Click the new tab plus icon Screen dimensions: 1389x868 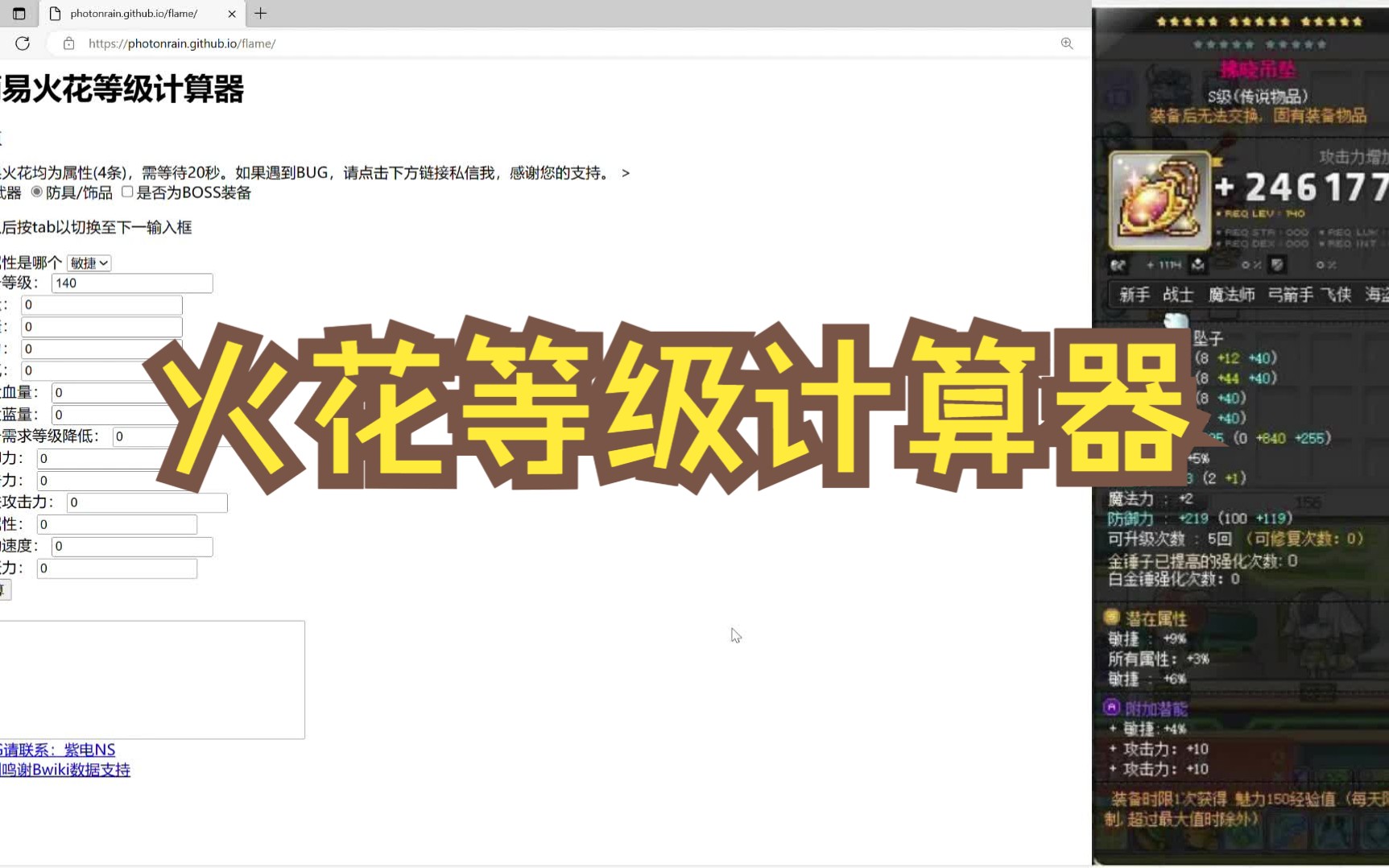[259, 14]
